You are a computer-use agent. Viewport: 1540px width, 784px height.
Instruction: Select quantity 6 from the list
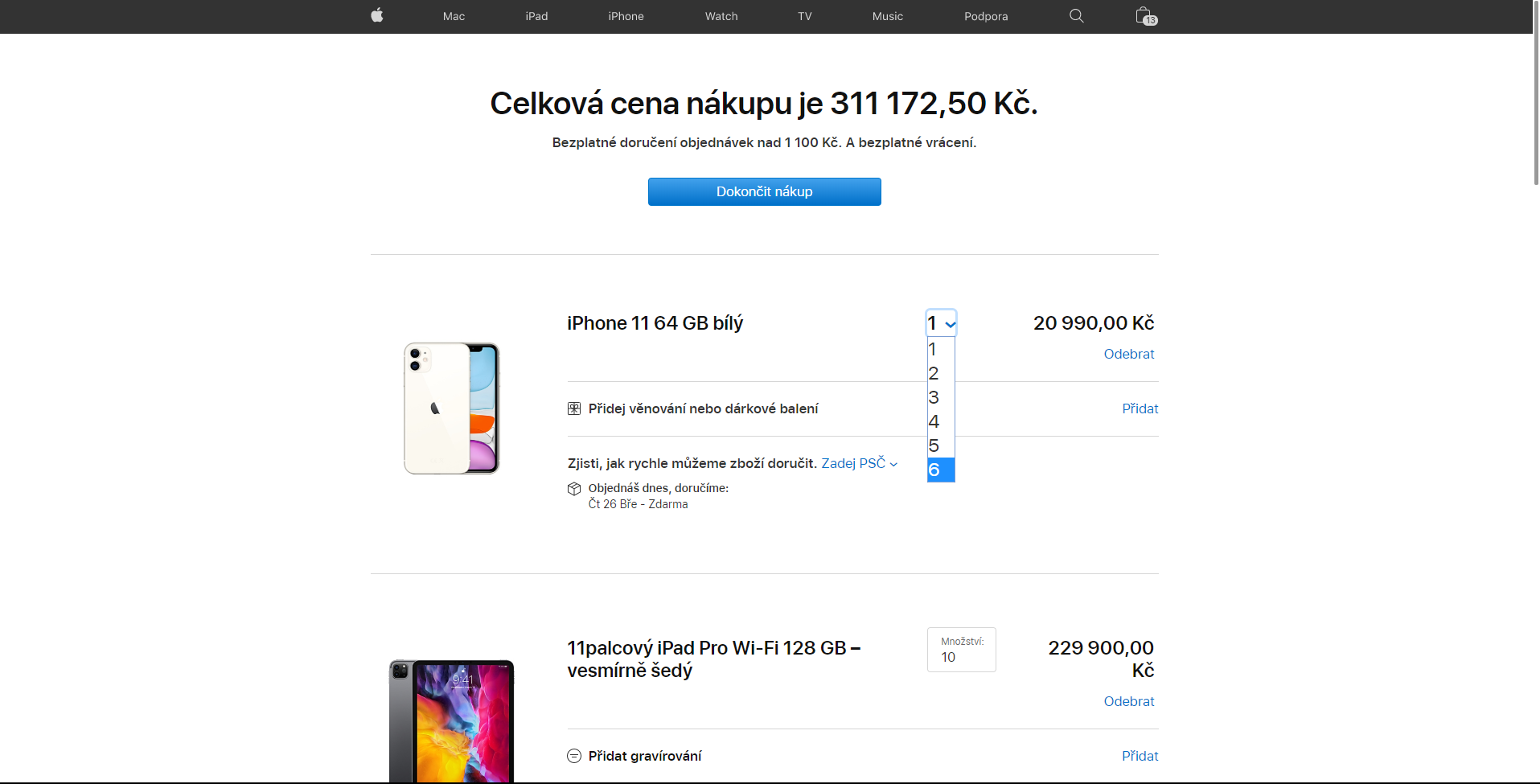click(940, 470)
